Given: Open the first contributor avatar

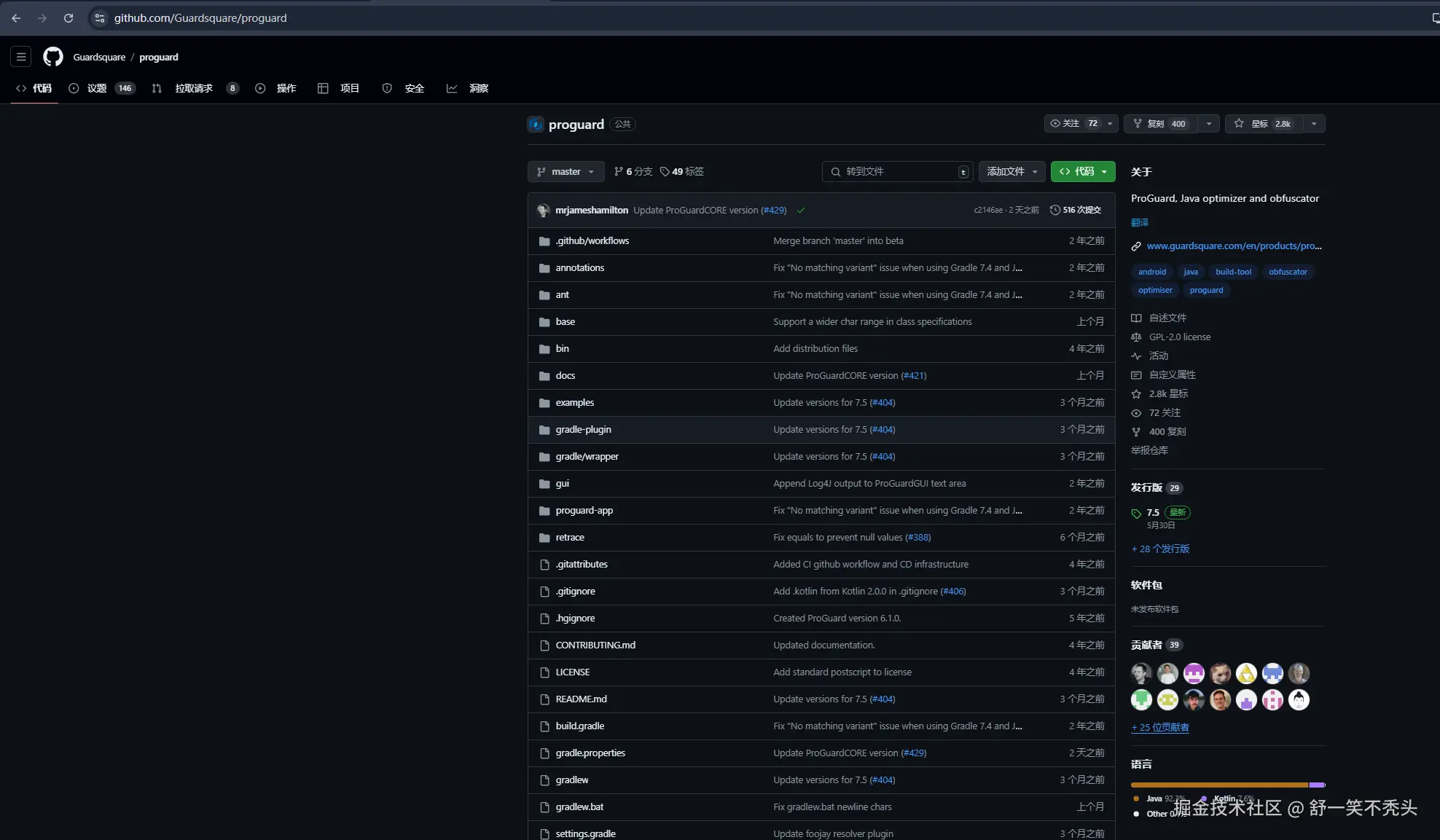Looking at the screenshot, I should pos(1141,673).
